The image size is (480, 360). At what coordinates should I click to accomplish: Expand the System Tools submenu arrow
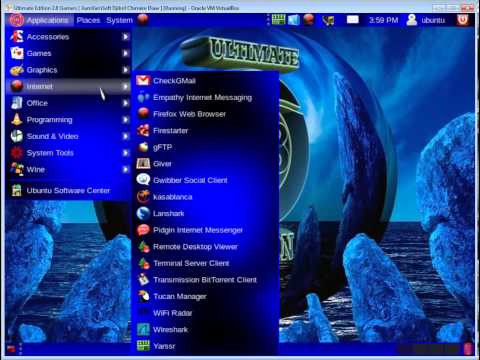(125, 153)
